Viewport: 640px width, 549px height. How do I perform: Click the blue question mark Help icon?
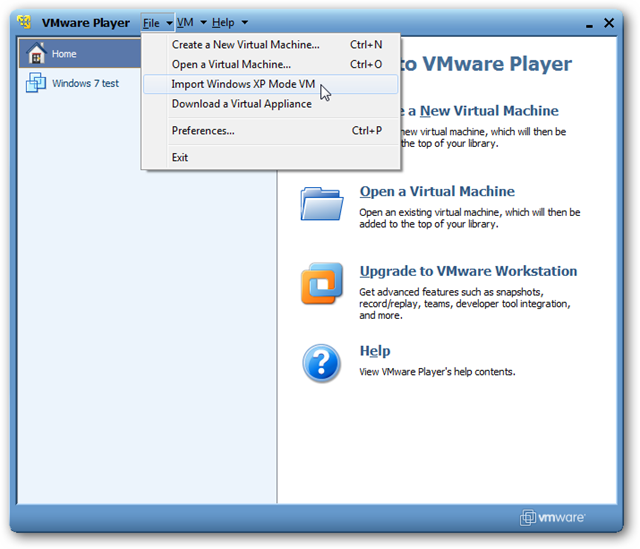pyautogui.click(x=322, y=362)
